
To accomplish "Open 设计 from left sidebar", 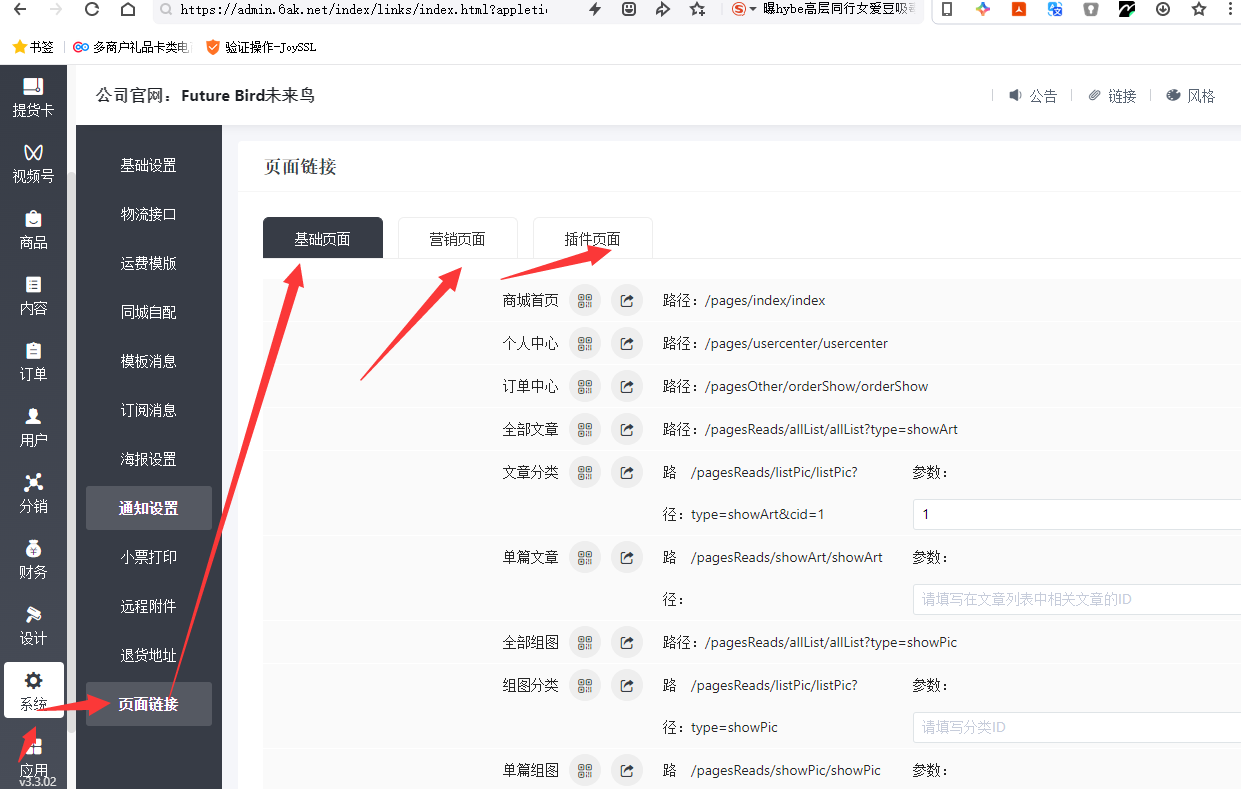I will (33, 625).
